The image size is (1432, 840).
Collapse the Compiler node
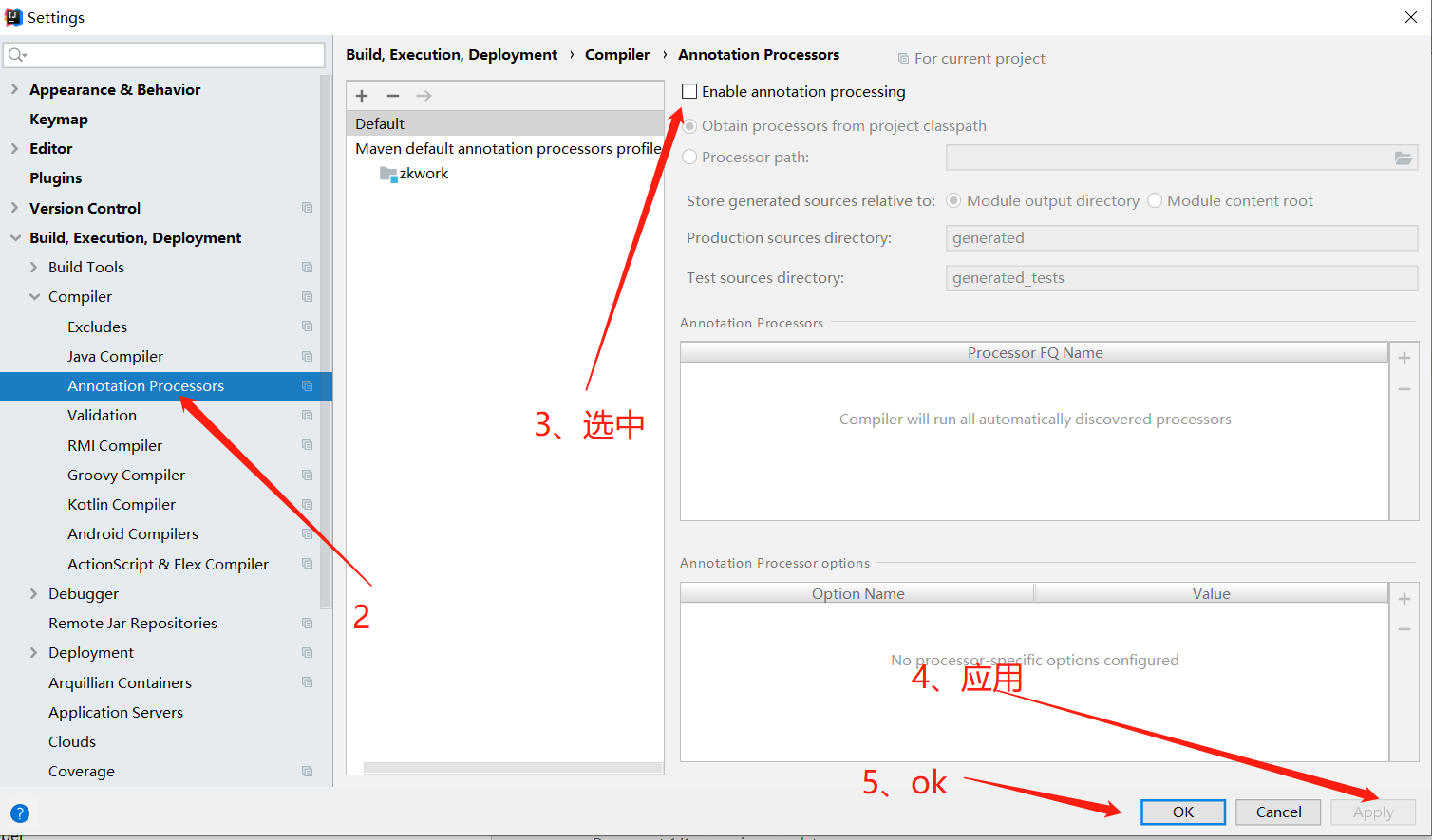[34, 297]
